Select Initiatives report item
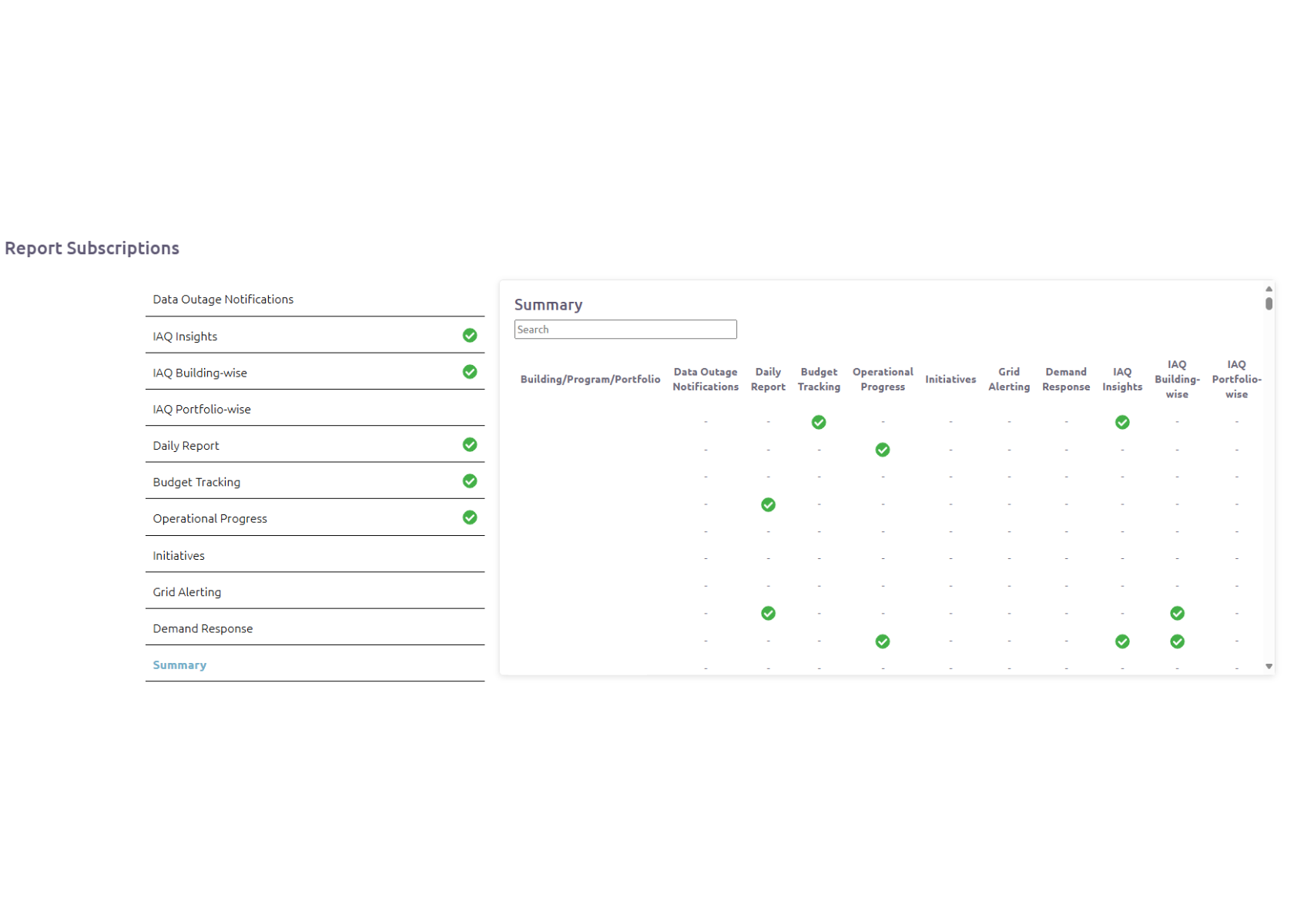 315,555
